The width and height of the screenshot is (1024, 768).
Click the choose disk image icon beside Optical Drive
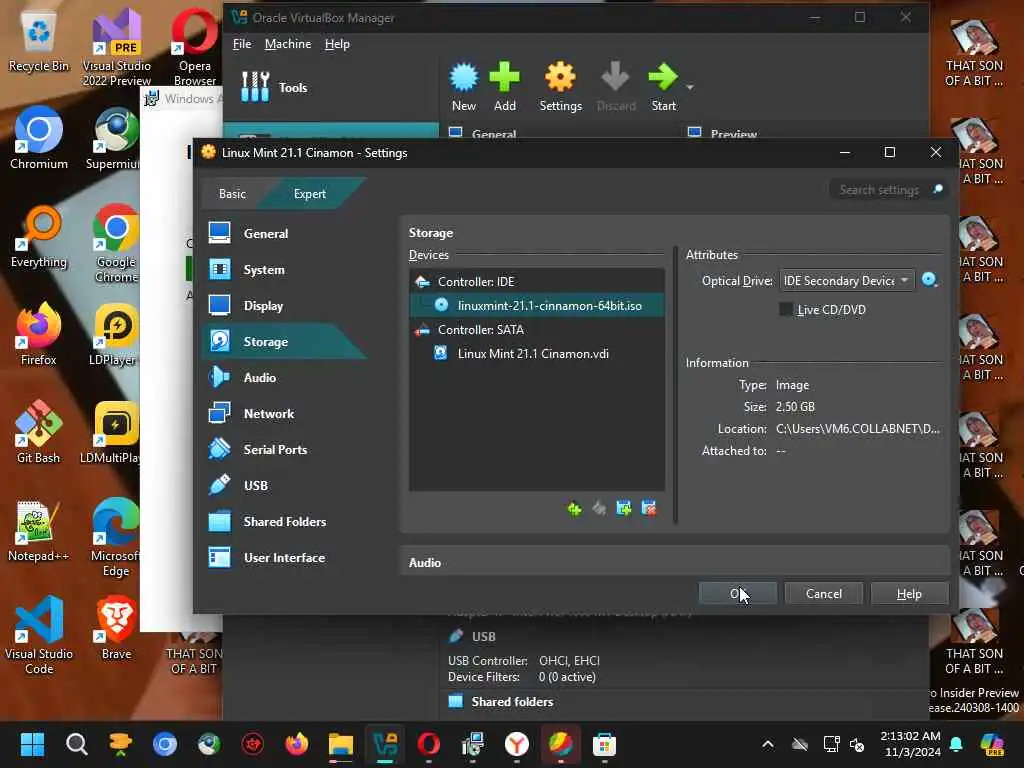pos(929,280)
